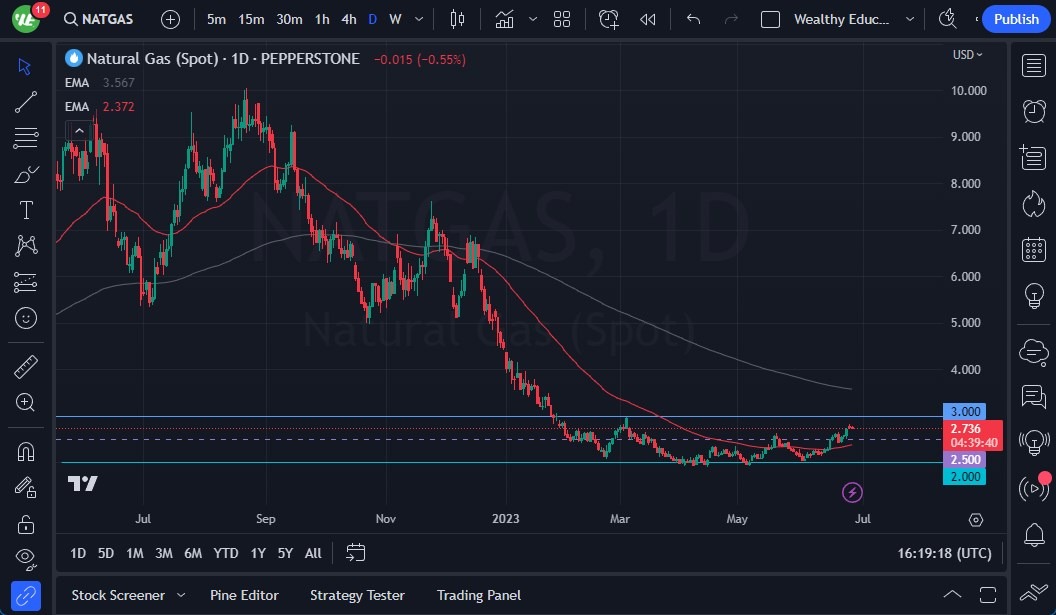The width and height of the screenshot is (1056, 615).
Task: Maximize the bottom panel
Action: (x=988, y=595)
